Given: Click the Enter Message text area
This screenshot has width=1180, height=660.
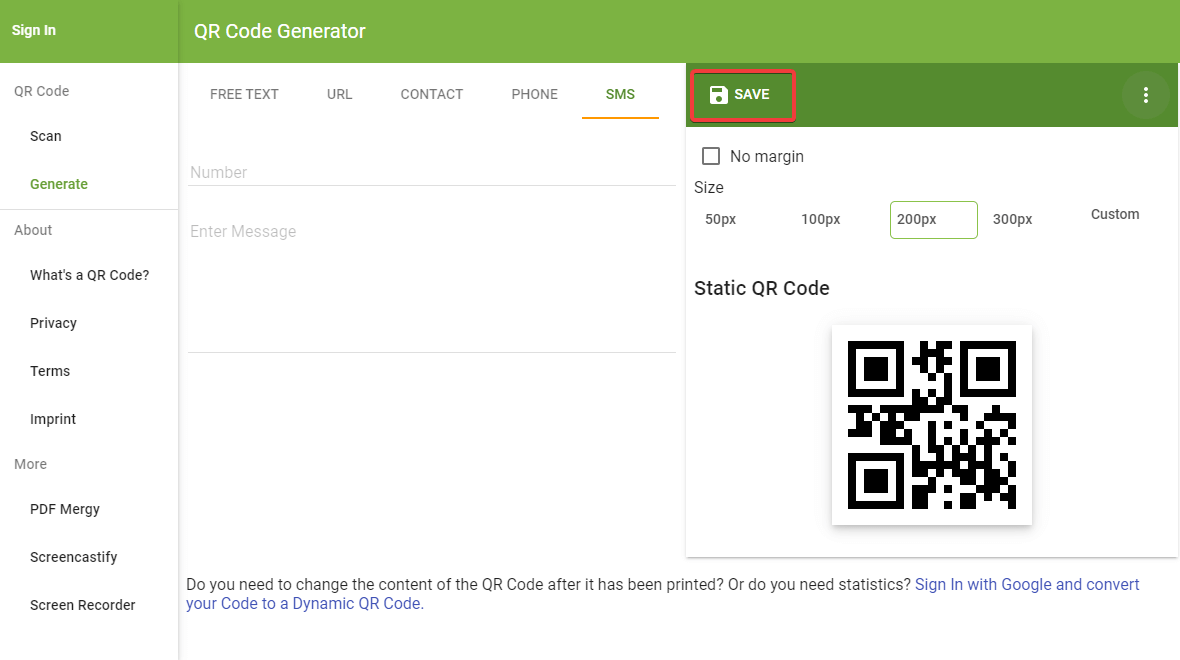Looking at the screenshot, I should (x=431, y=280).
